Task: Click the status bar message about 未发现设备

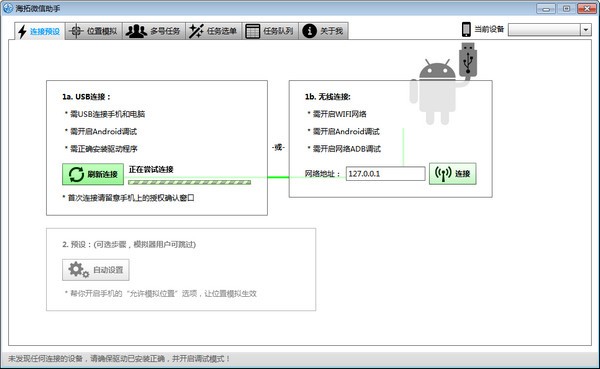Action: pos(119,359)
